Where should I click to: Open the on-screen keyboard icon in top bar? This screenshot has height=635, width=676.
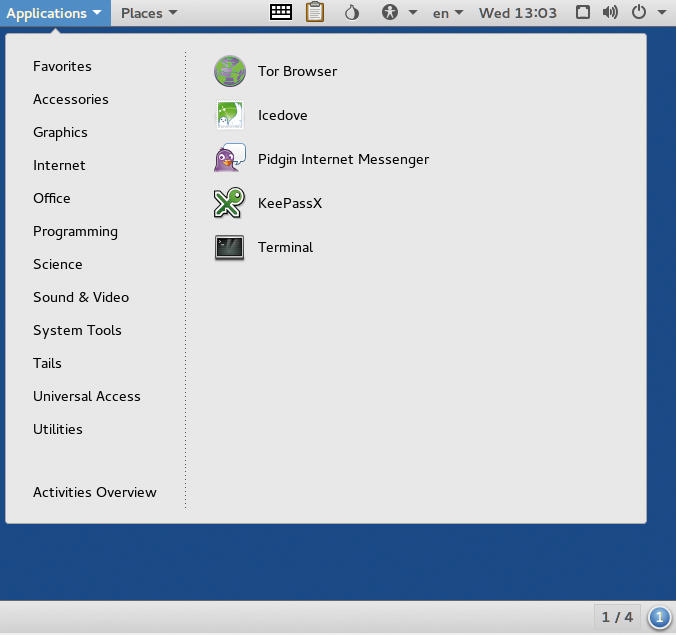pos(281,13)
